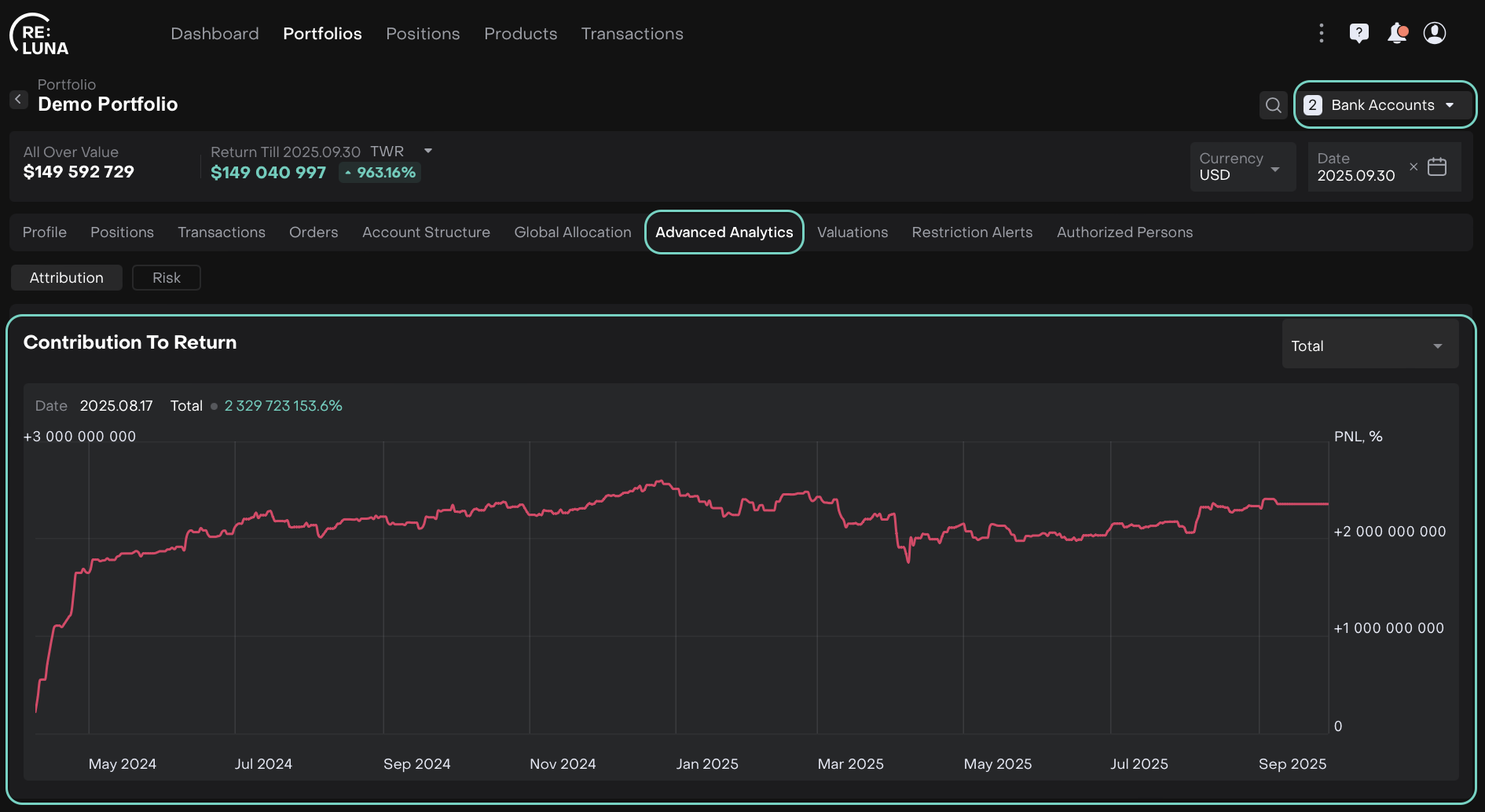Viewport: 1485px width, 812px height.
Task: Click the search magnifier icon
Action: (x=1274, y=105)
